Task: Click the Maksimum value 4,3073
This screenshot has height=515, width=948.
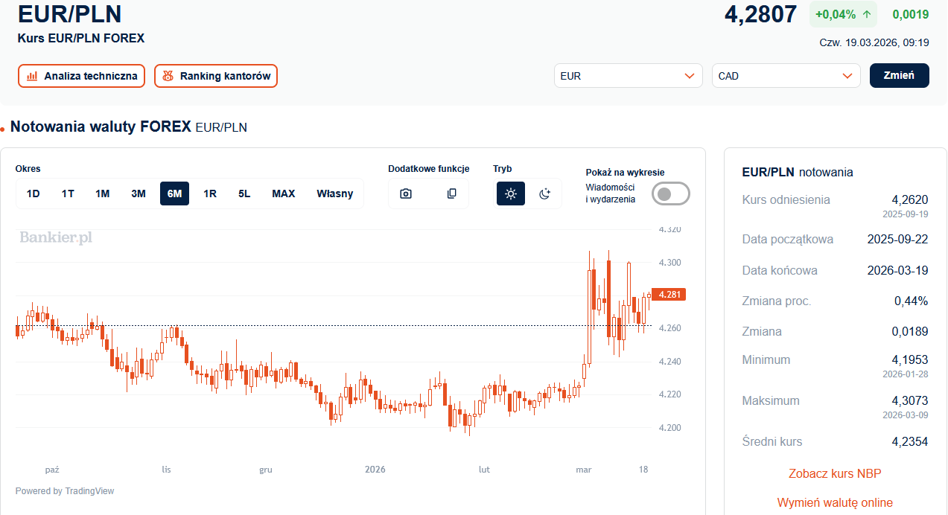Action: tap(910, 400)
